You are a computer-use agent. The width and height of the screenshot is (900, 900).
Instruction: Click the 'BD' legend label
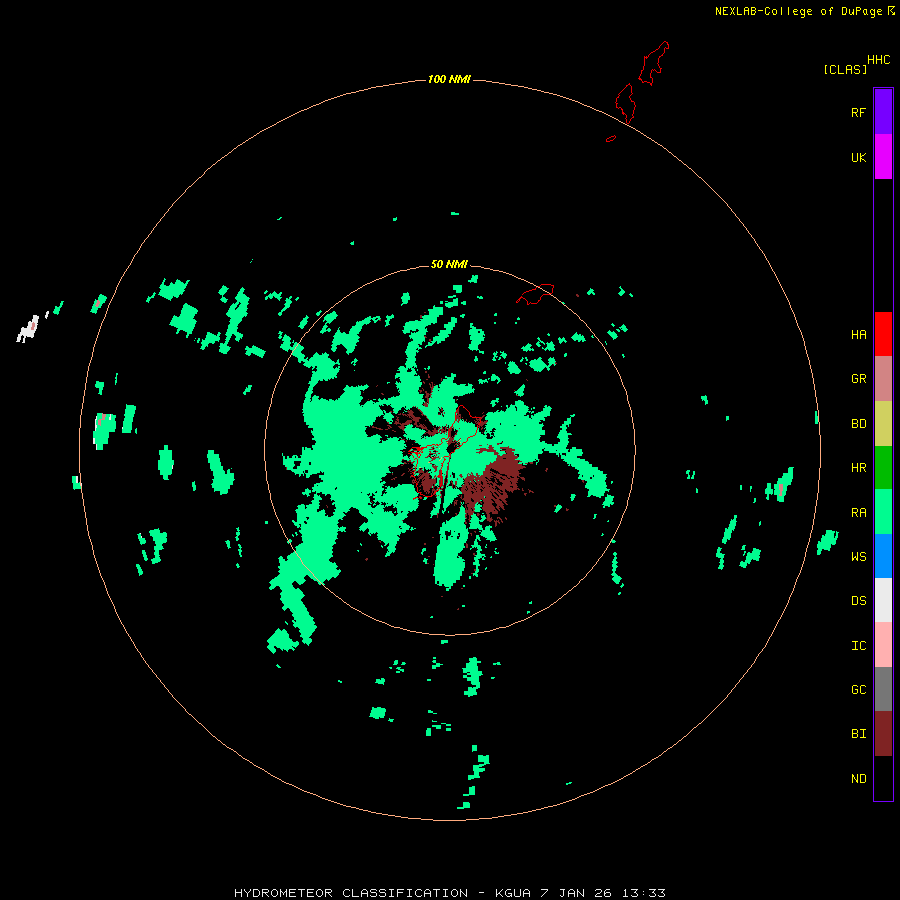click(x=858, y=424)
